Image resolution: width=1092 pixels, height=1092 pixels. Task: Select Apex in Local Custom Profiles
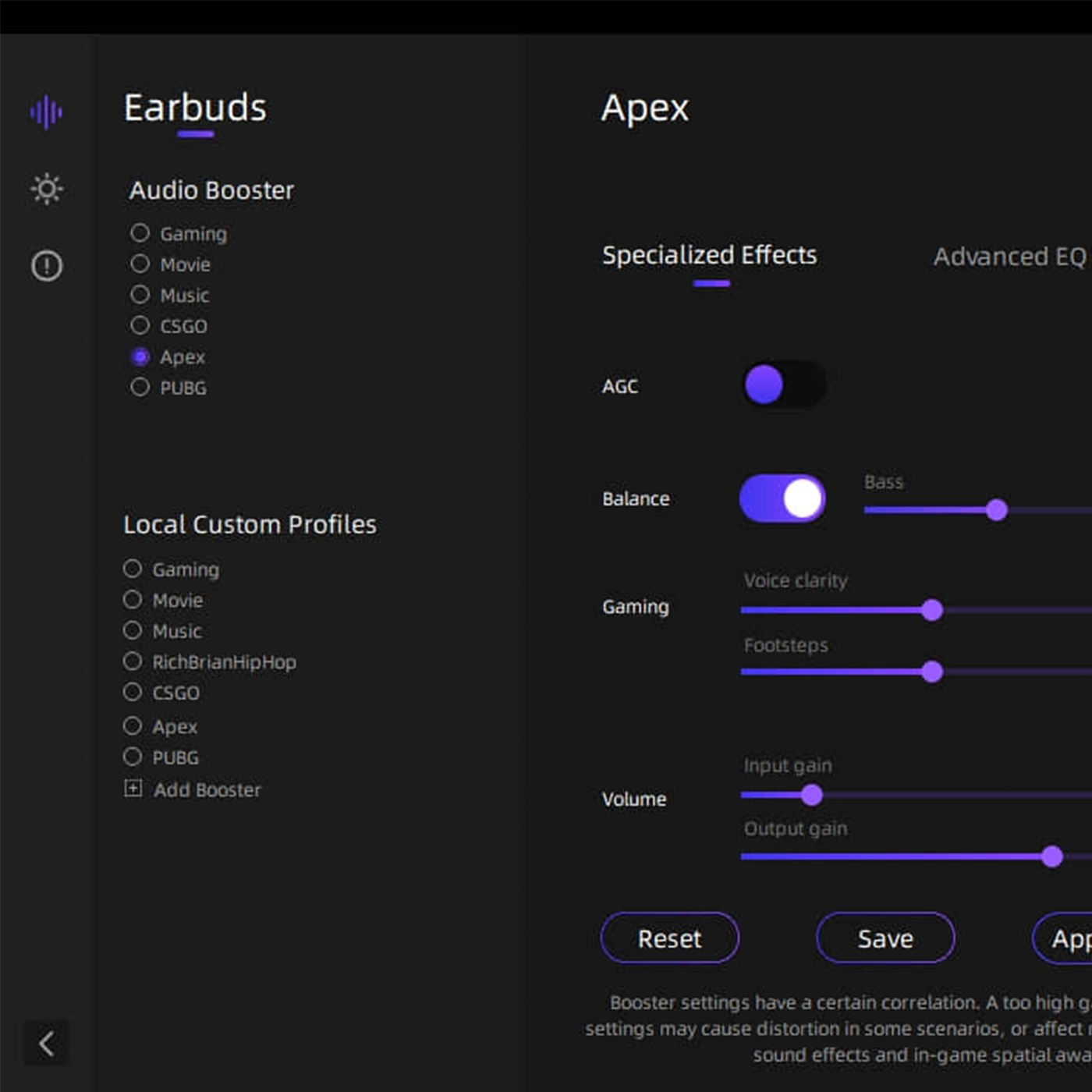[x=133, y=726]
